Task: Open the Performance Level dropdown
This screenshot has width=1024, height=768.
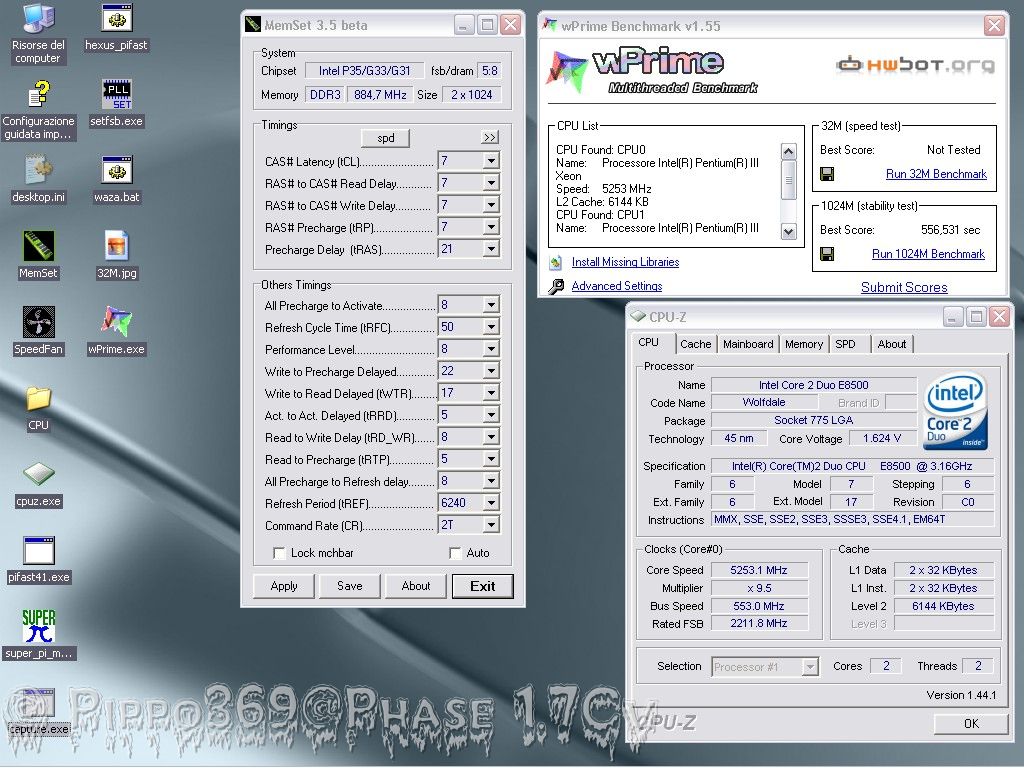Action: pyautogui.click(x=491, y=349)
